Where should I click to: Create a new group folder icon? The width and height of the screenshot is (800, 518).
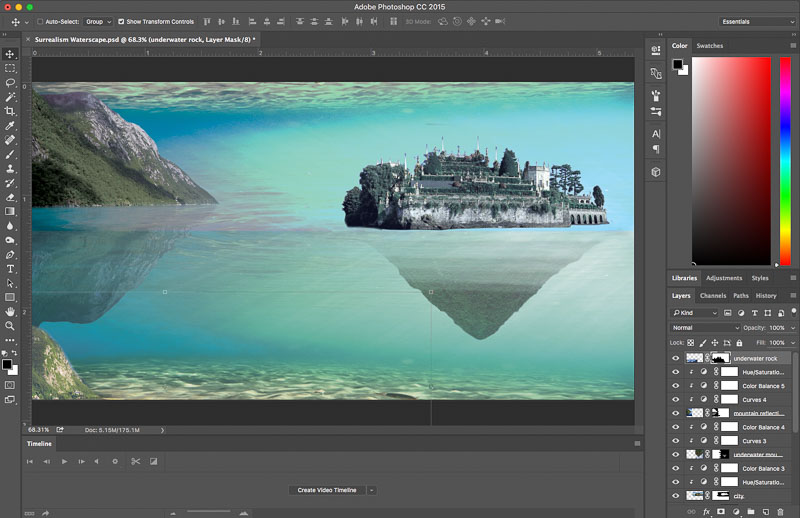(x=751, y=511)
